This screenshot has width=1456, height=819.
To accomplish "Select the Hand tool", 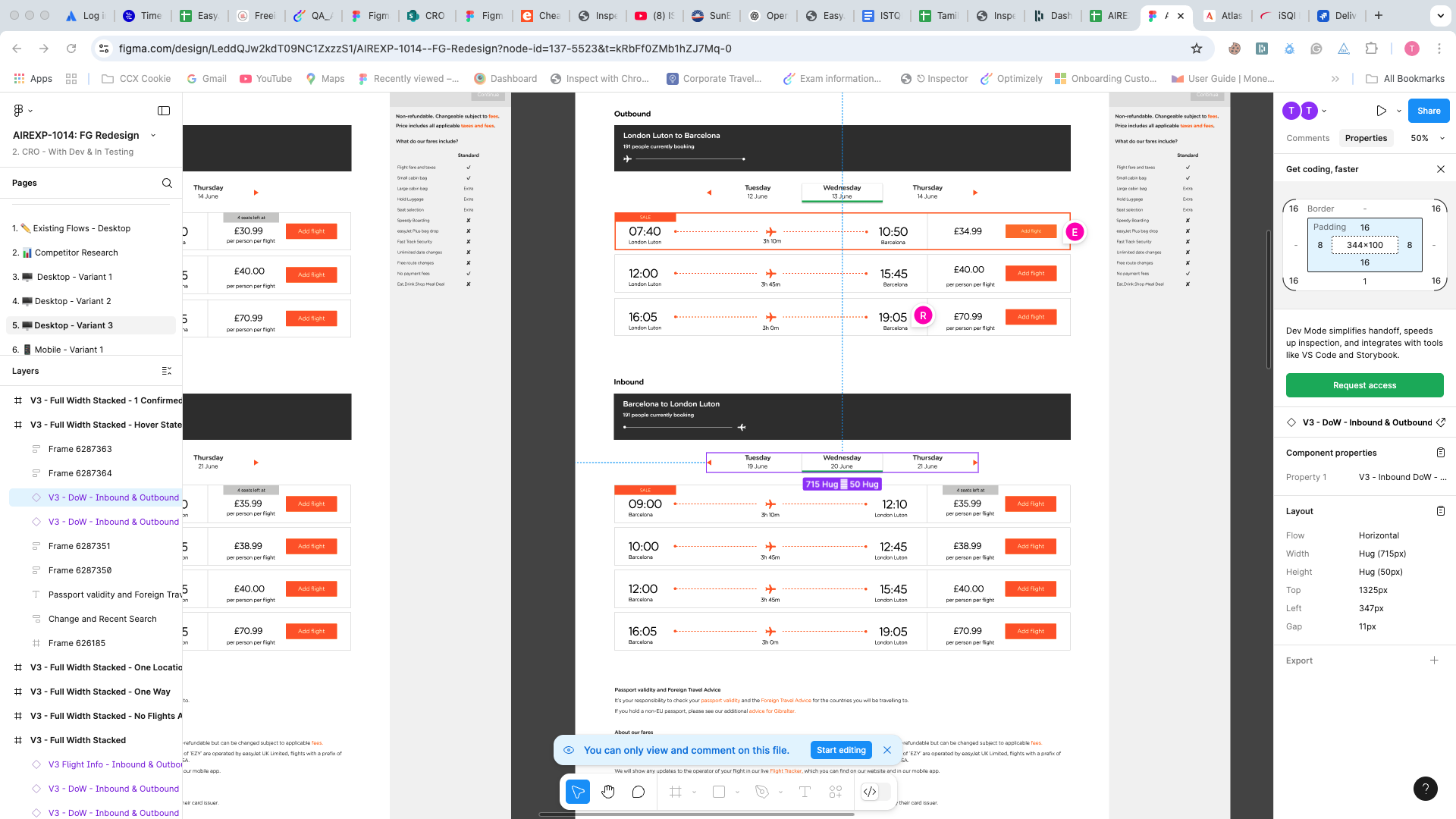I will (608, 792).
